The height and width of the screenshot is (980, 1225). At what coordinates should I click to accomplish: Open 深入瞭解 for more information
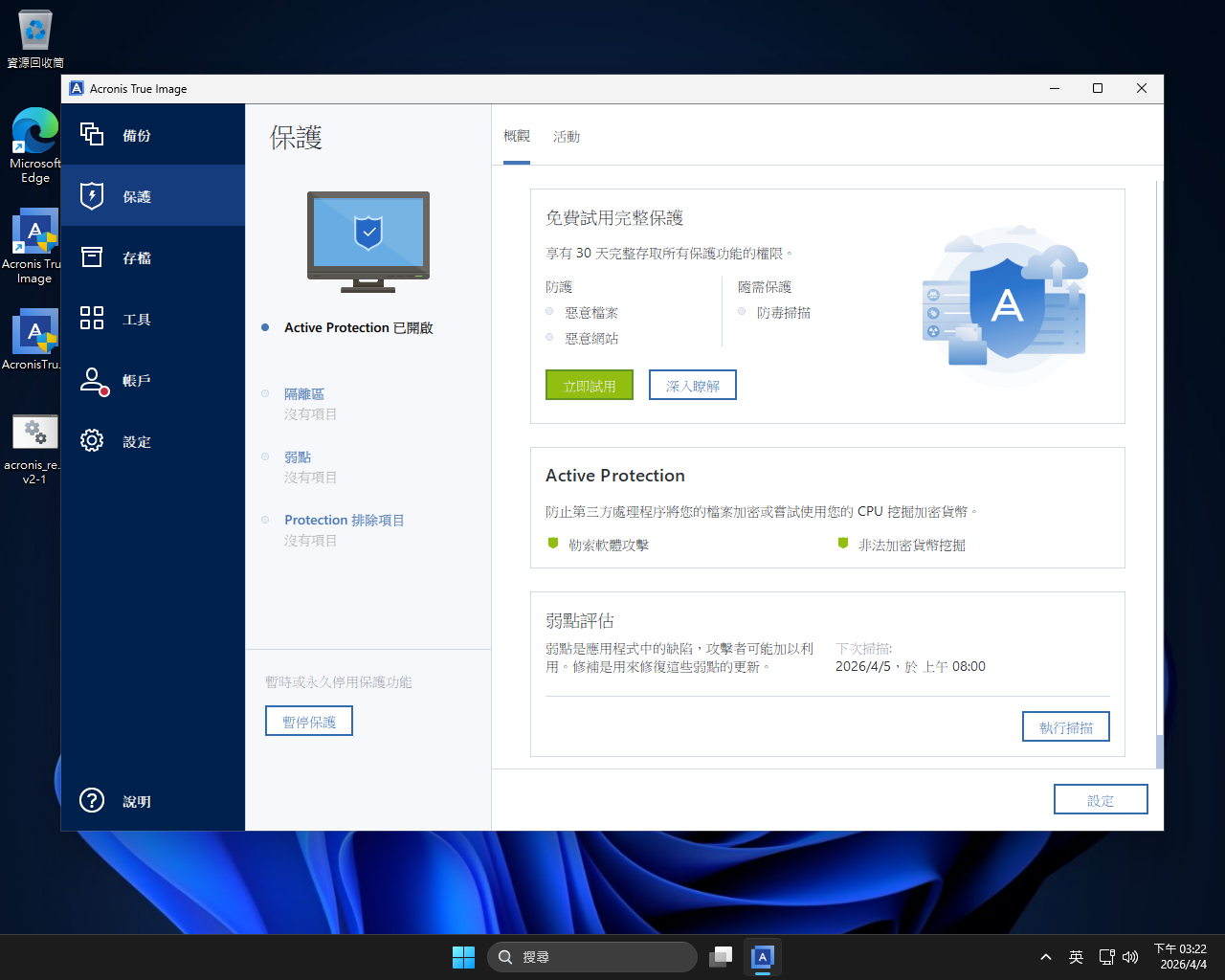point(692,384)
